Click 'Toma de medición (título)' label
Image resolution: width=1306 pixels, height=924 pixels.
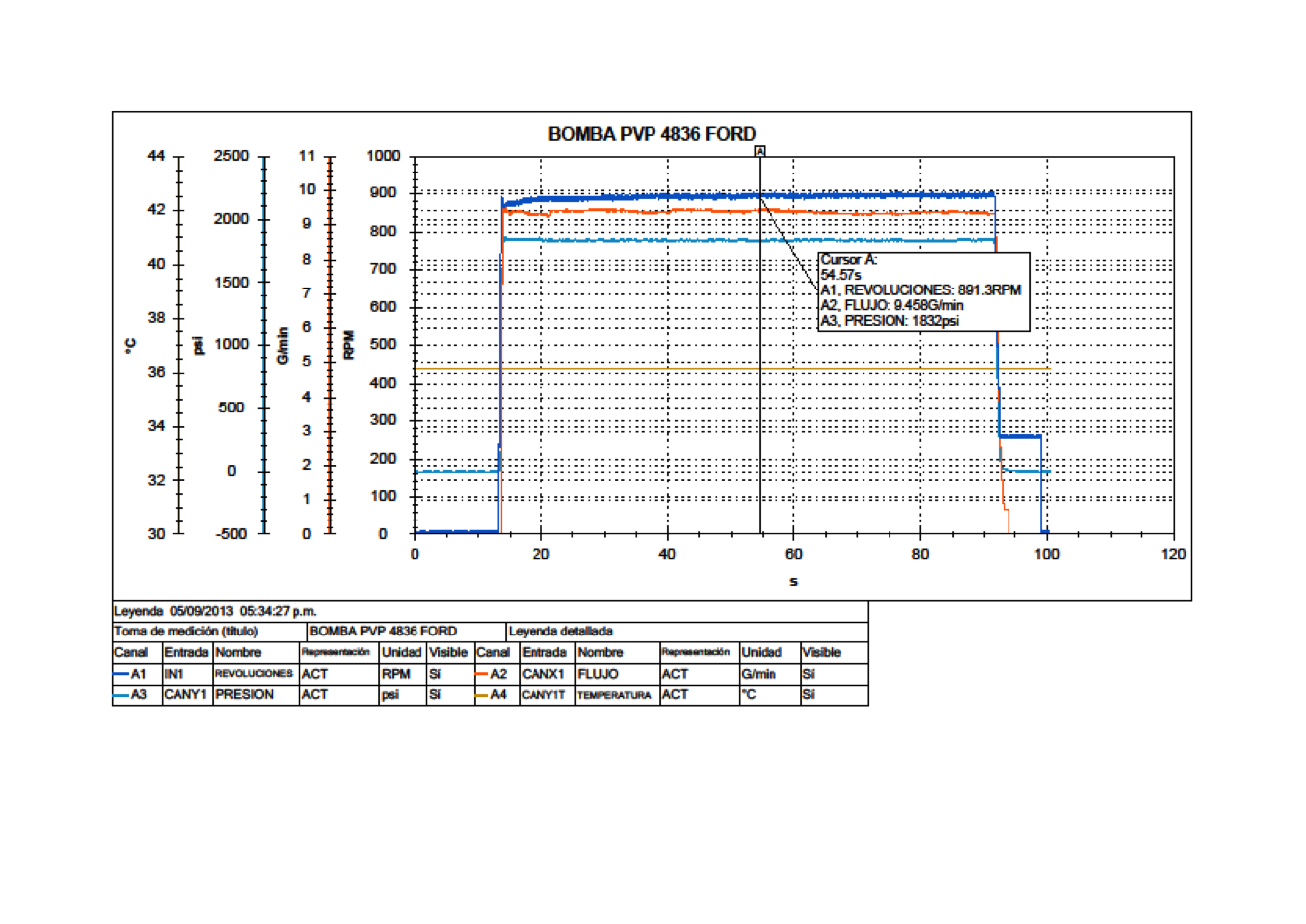pos(186,632)
